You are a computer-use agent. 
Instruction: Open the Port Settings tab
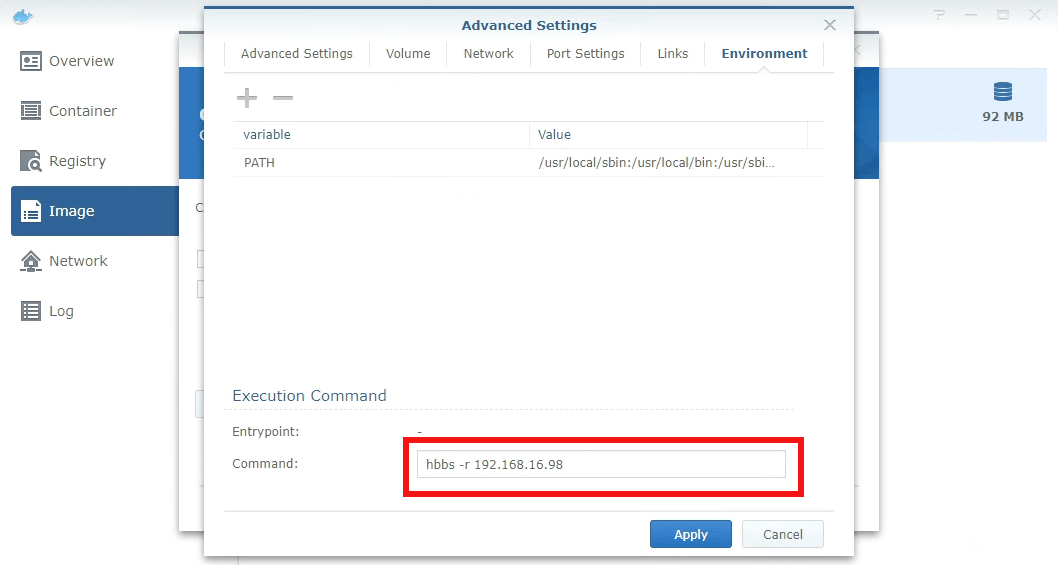pyautogui.click(x=585, y=54)
